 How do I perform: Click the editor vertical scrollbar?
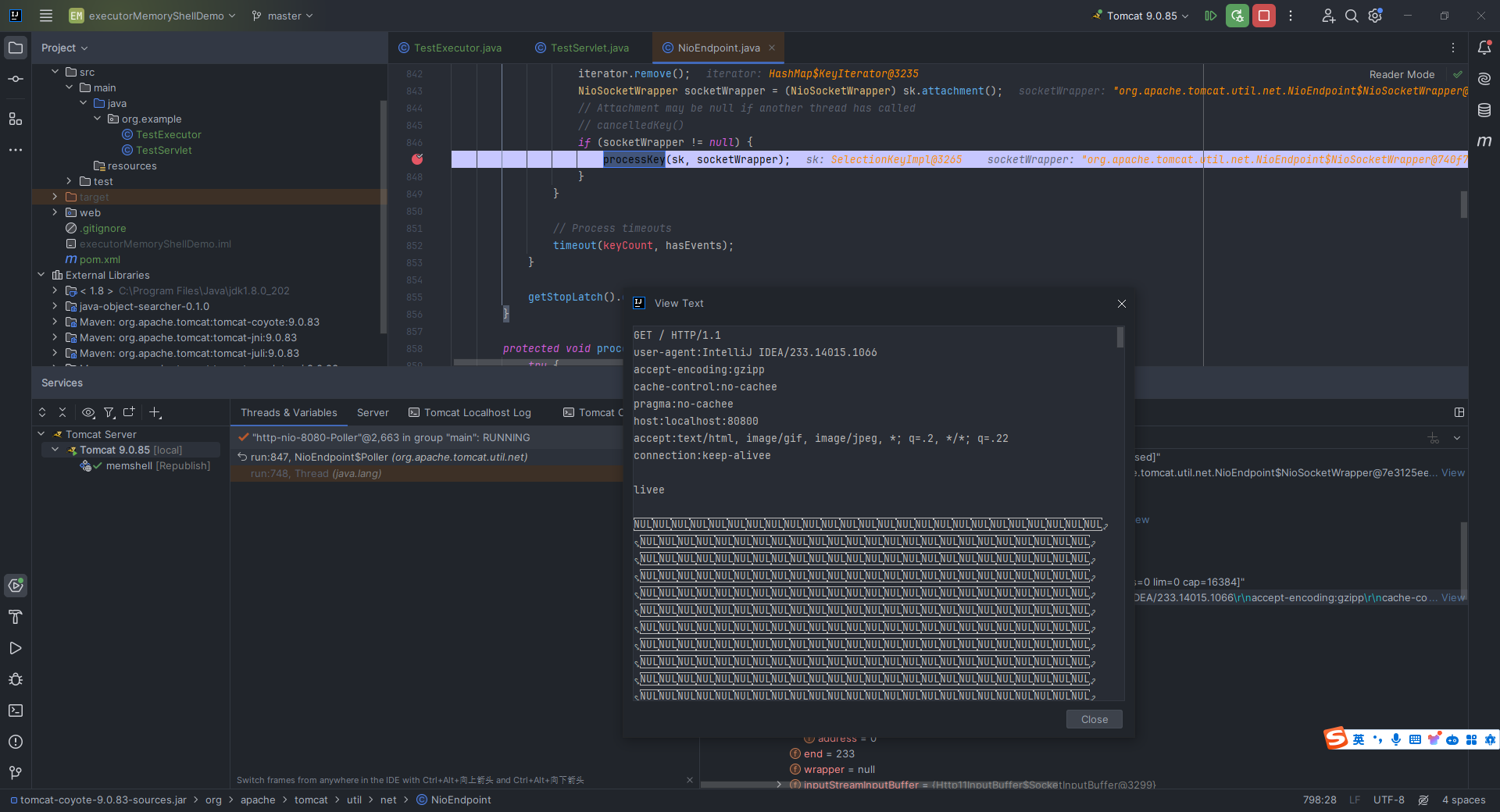point(1463,205)
